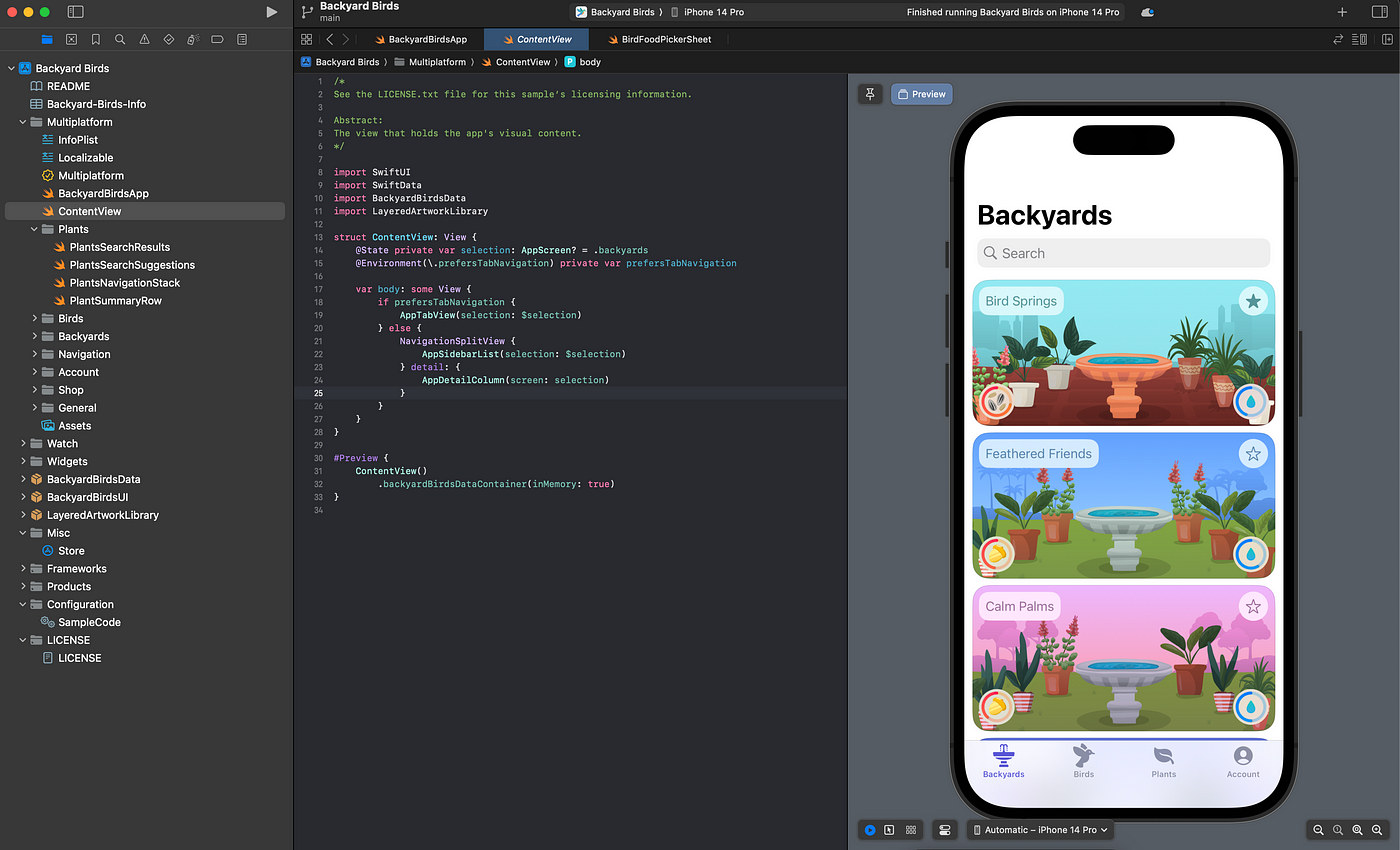The image size is (1400, 850).
Task: Open the Bookmark navigator
Action: 96,40
